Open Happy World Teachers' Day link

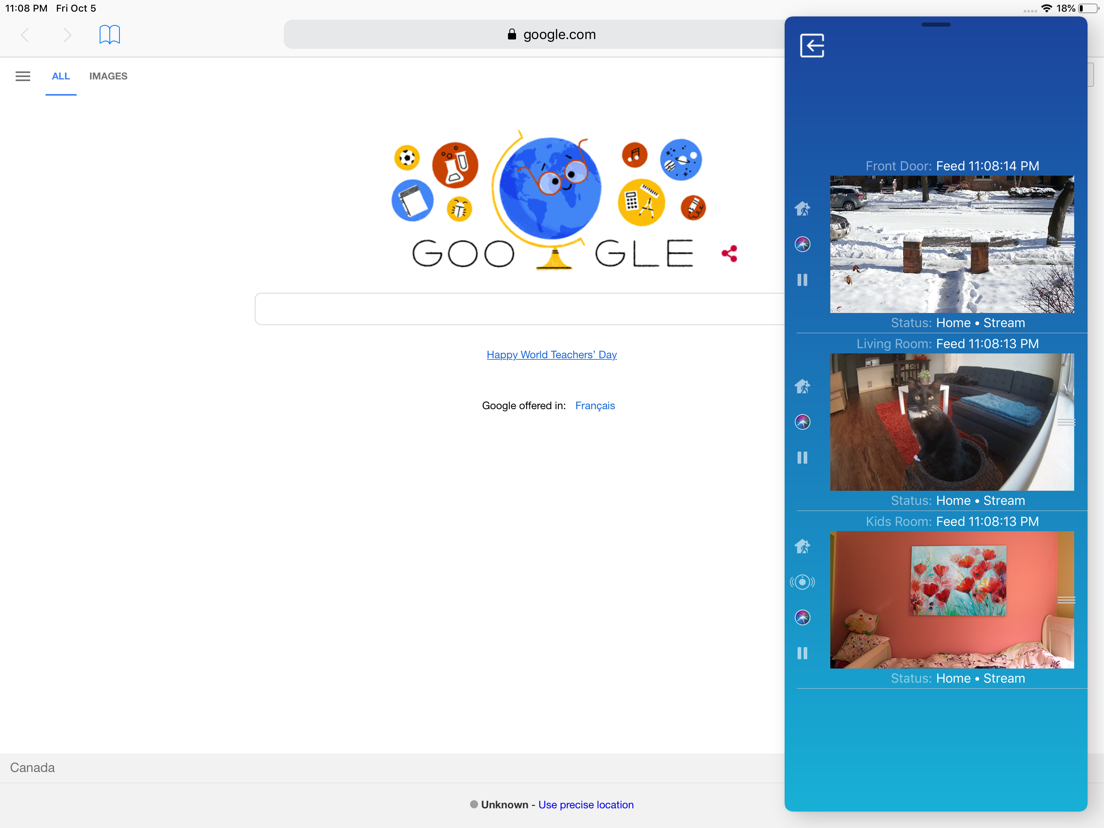pos(551,355)
